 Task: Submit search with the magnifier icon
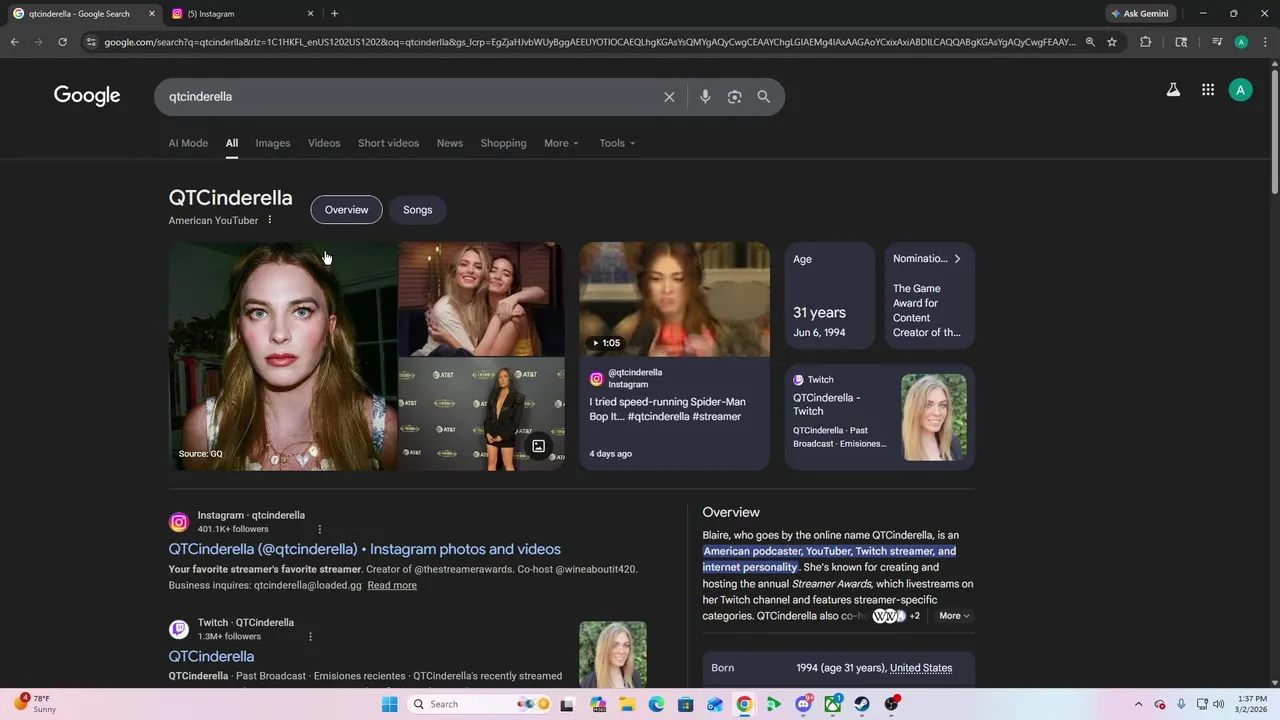764,97
